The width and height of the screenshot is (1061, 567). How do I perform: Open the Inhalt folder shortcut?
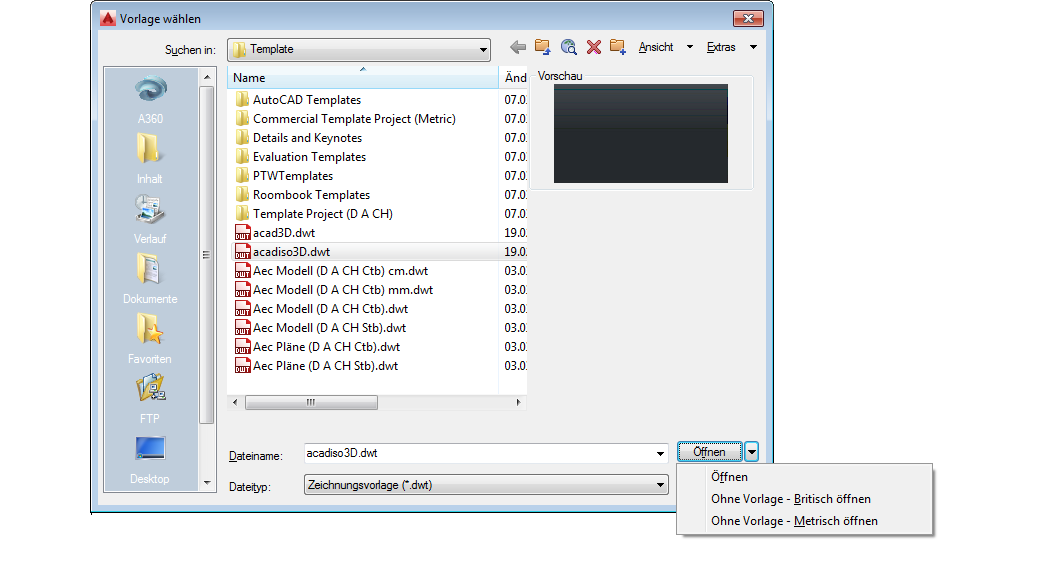coord(150,159)
